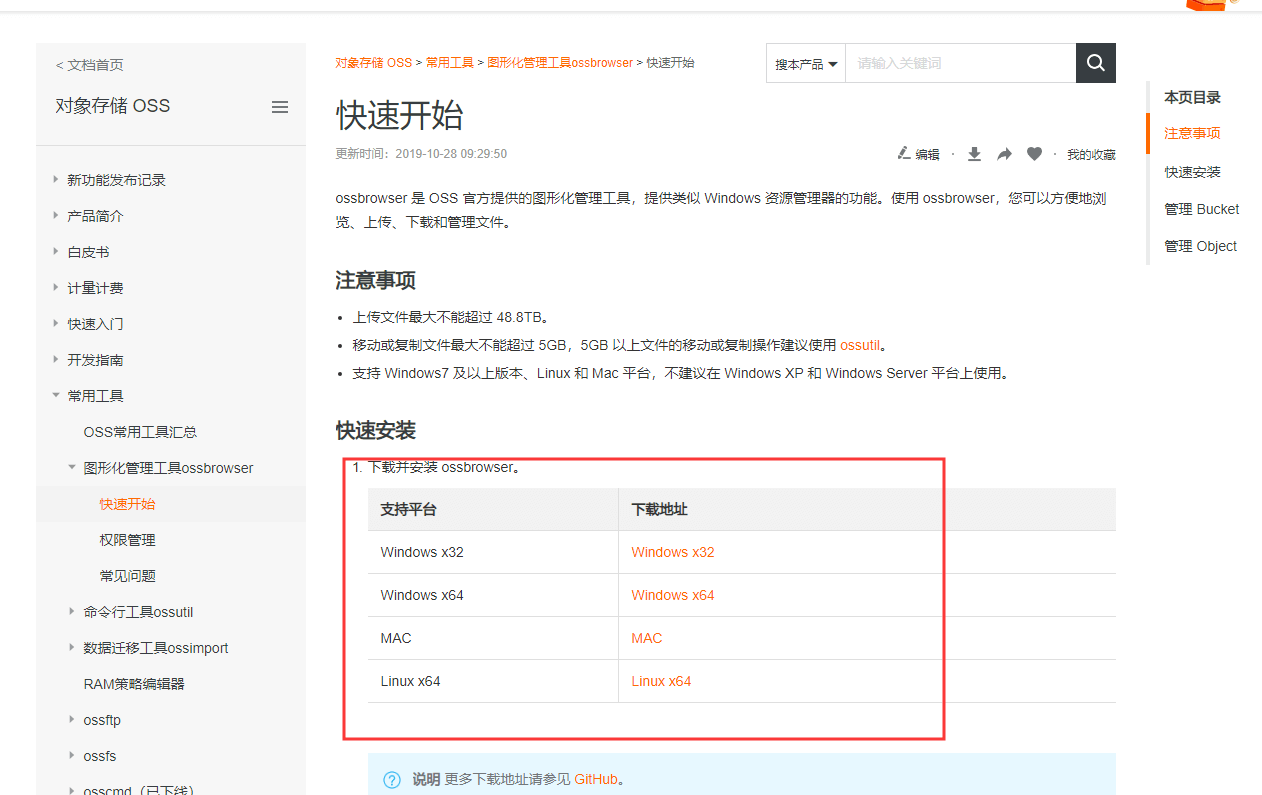This screenshot has width=1262, height=795.
Task: Click the pencil edit icon
Action: coord(904,153)
